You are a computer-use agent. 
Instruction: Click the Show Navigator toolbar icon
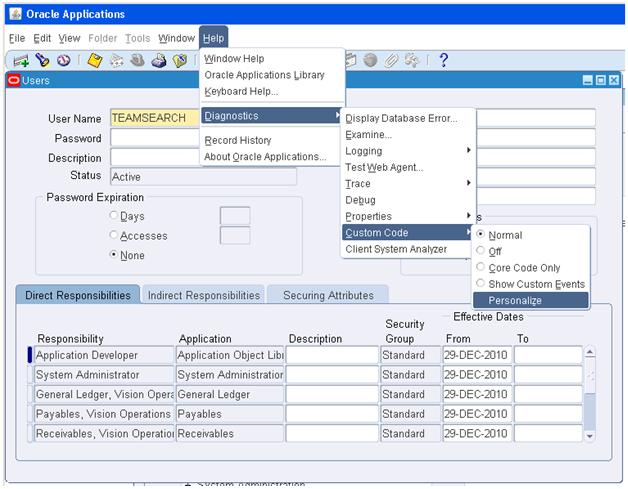coord(63,60)
